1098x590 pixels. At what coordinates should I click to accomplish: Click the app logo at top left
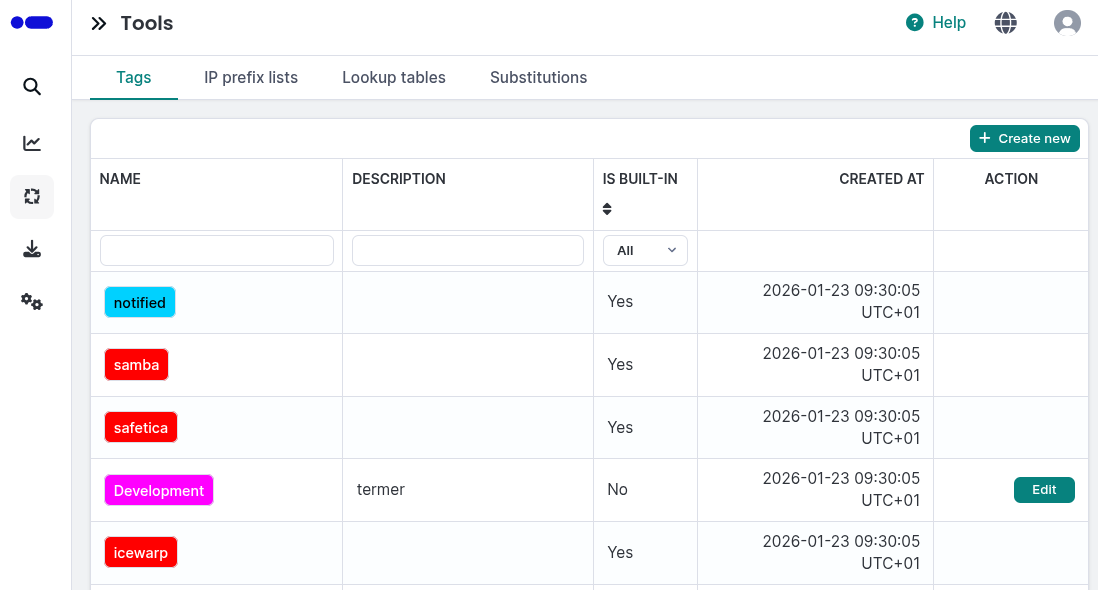pos(32,22)
